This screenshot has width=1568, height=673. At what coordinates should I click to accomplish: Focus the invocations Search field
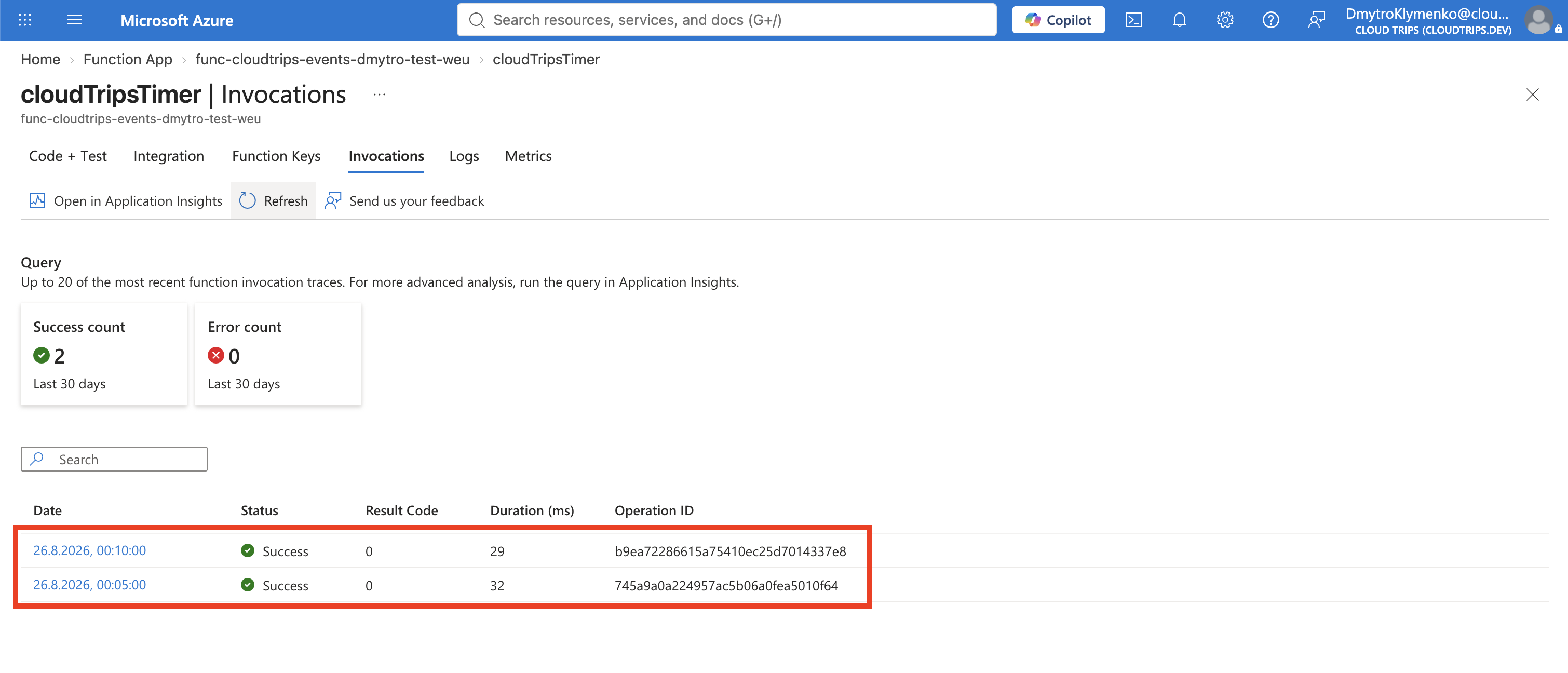(x=114, y=459)
